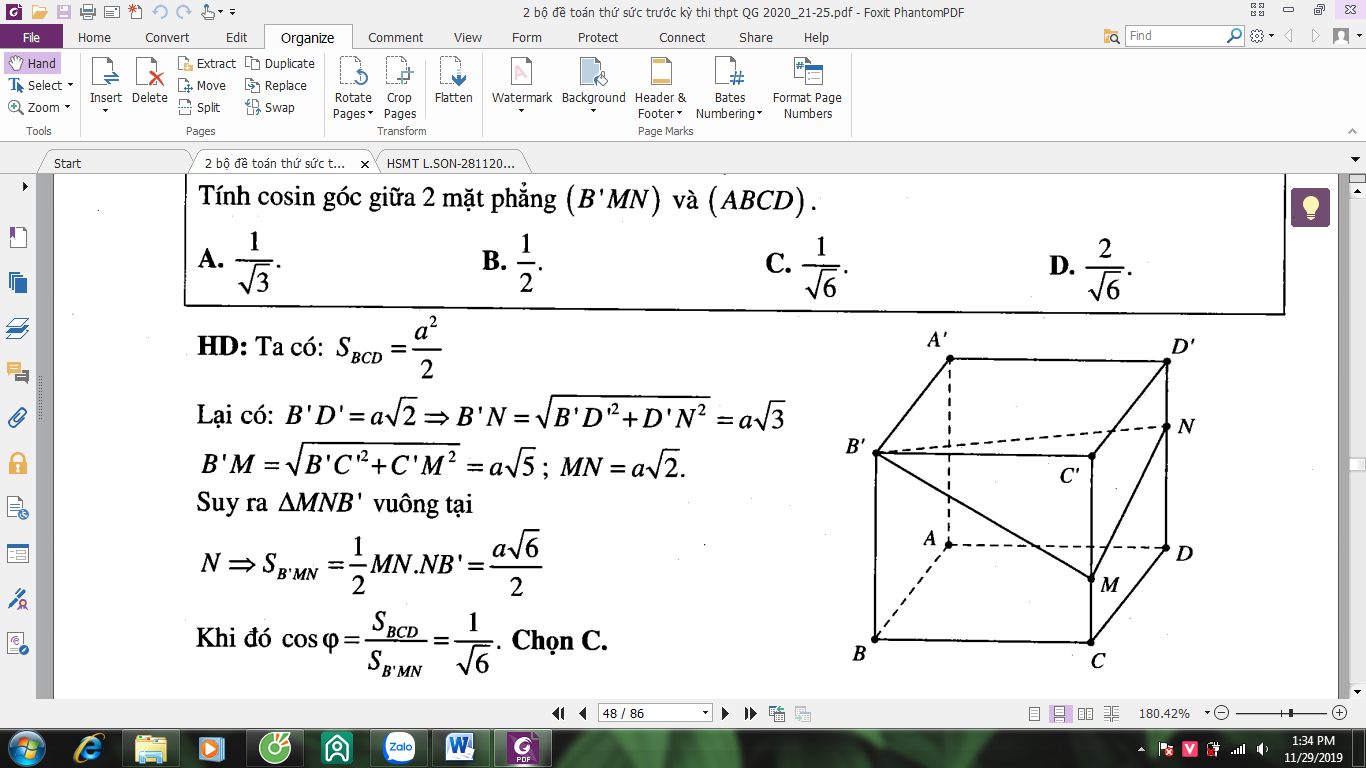This screenshot has width=1366, height=768.
Task: Click the Flatten icon in ribbon
Action: click(453, 81)
